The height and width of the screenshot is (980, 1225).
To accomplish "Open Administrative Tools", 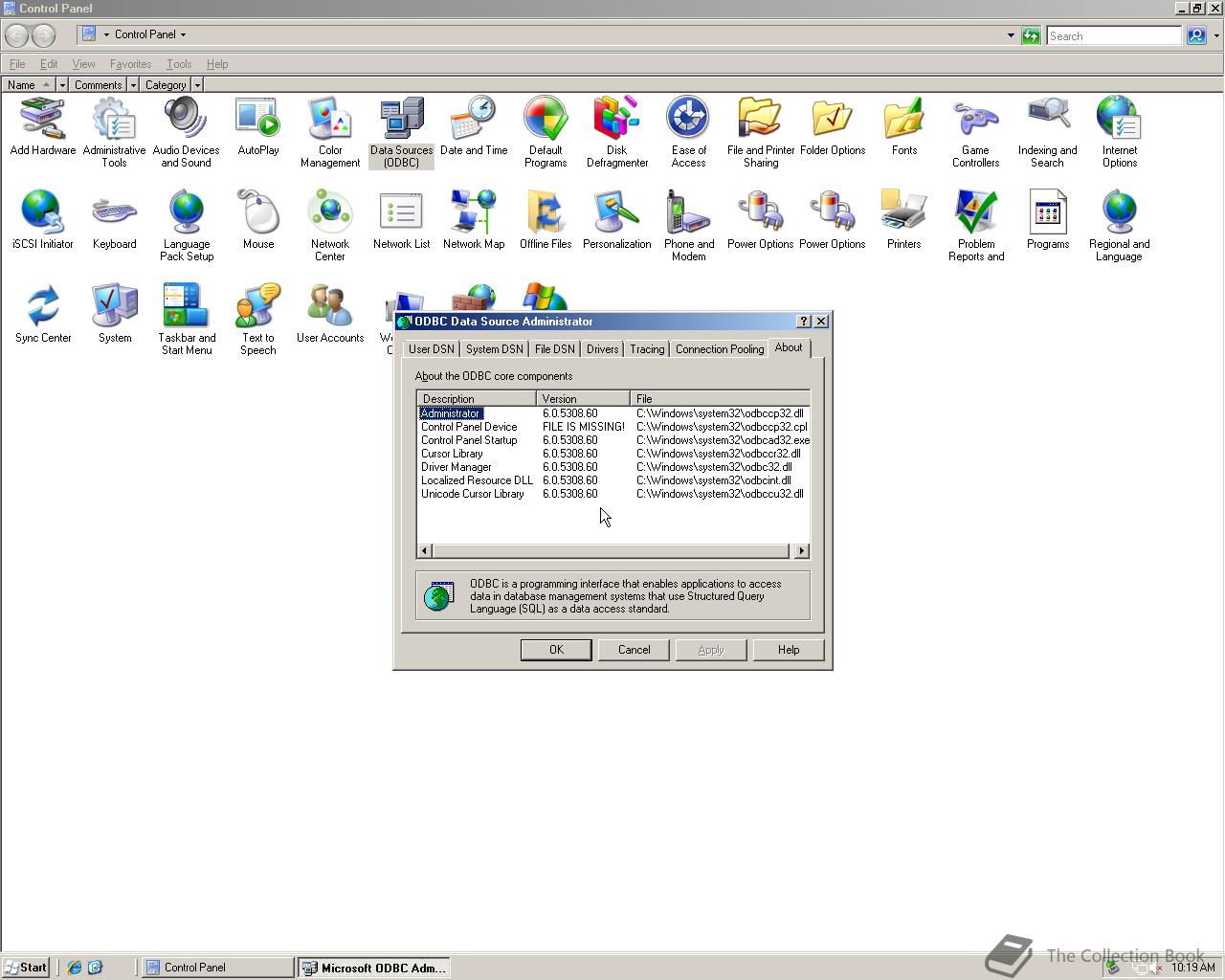I will [x=114, y=132].
